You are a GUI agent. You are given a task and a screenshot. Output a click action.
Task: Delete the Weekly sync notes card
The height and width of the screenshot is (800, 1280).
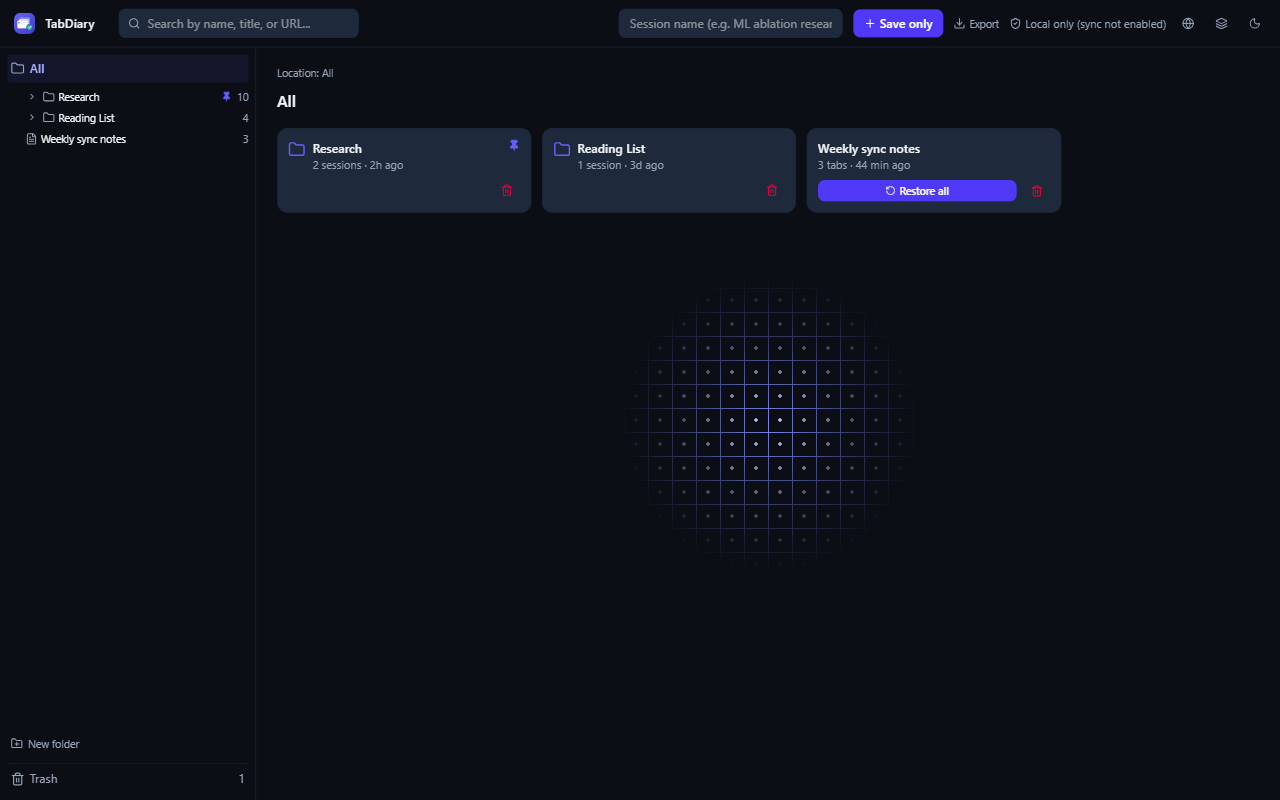(x=1037, y=190)
